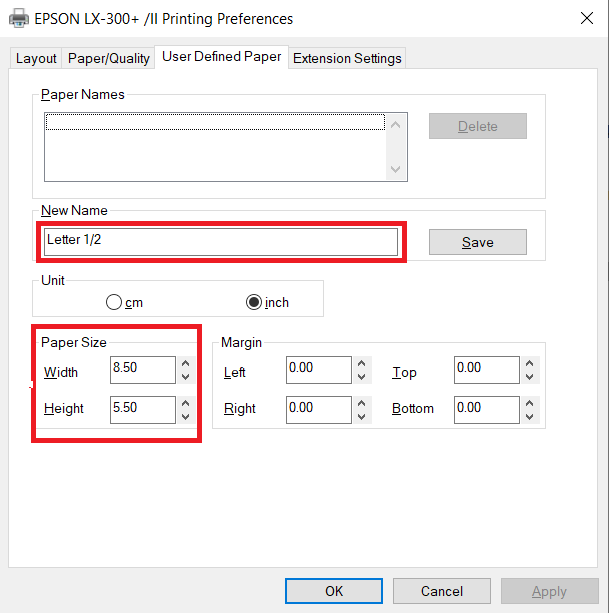Screen dimensions: 609x613
Task: Open the Paper/Quality tab
Action: (x=108, y=58)
